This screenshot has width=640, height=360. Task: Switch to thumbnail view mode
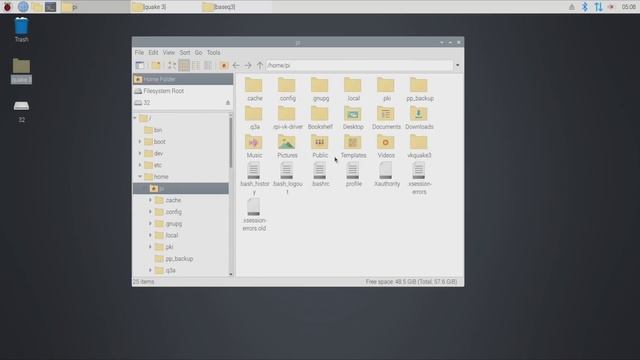tap(184, 65)
